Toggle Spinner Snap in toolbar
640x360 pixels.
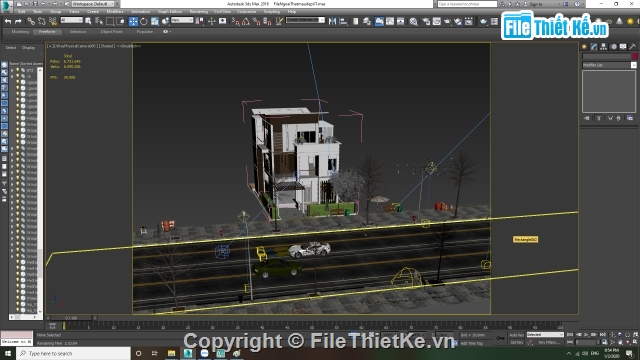tap(267, 21)
